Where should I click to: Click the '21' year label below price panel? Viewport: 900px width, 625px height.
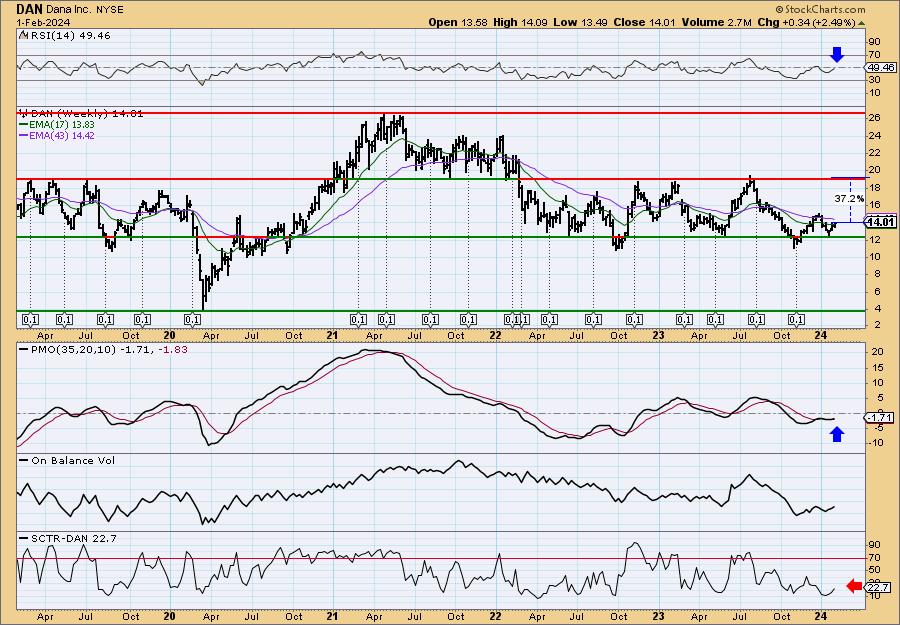point(332,335)
